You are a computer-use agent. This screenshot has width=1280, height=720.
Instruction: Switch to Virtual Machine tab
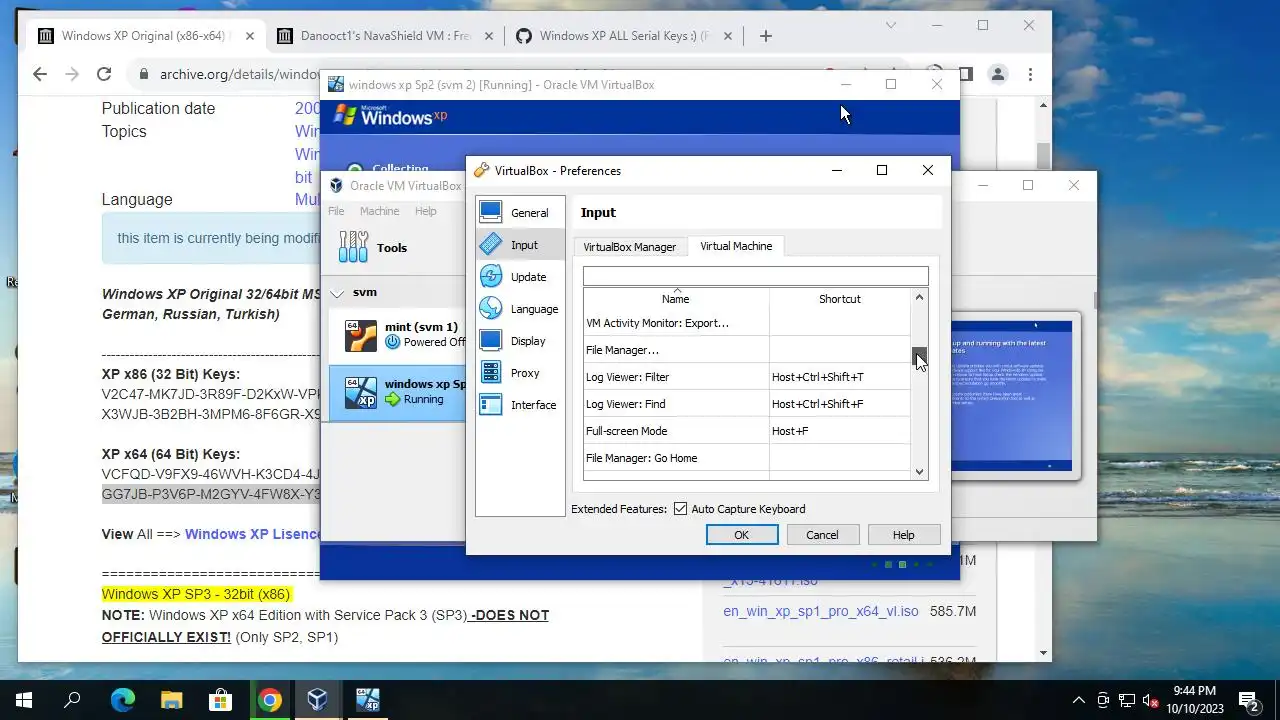click(x=736, y=246)
